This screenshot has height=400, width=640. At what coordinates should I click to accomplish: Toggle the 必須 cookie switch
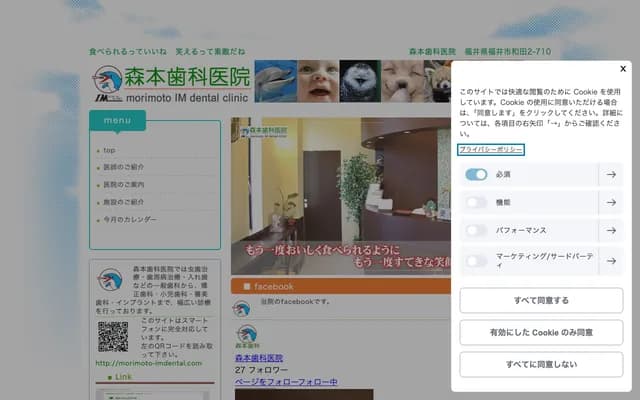tap(476, 175)
